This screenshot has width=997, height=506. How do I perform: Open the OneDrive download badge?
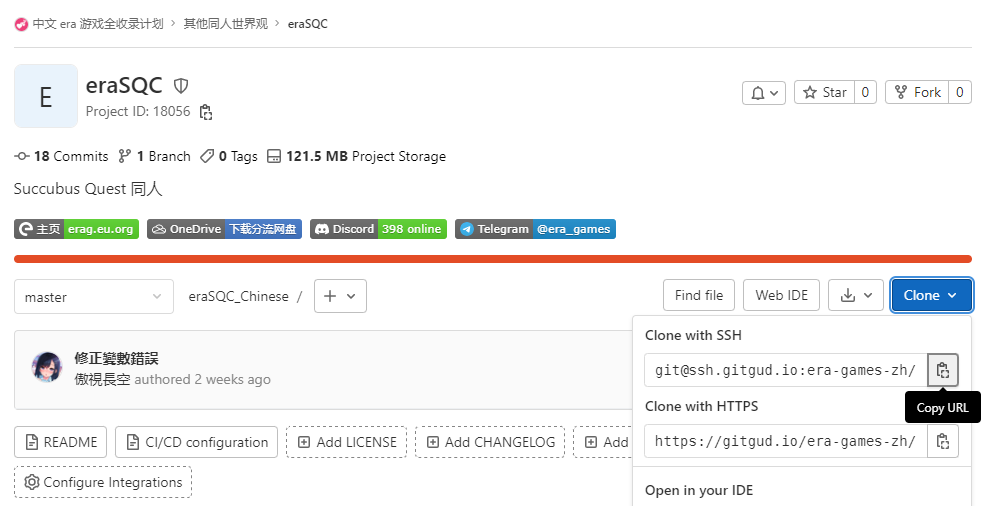224,229
